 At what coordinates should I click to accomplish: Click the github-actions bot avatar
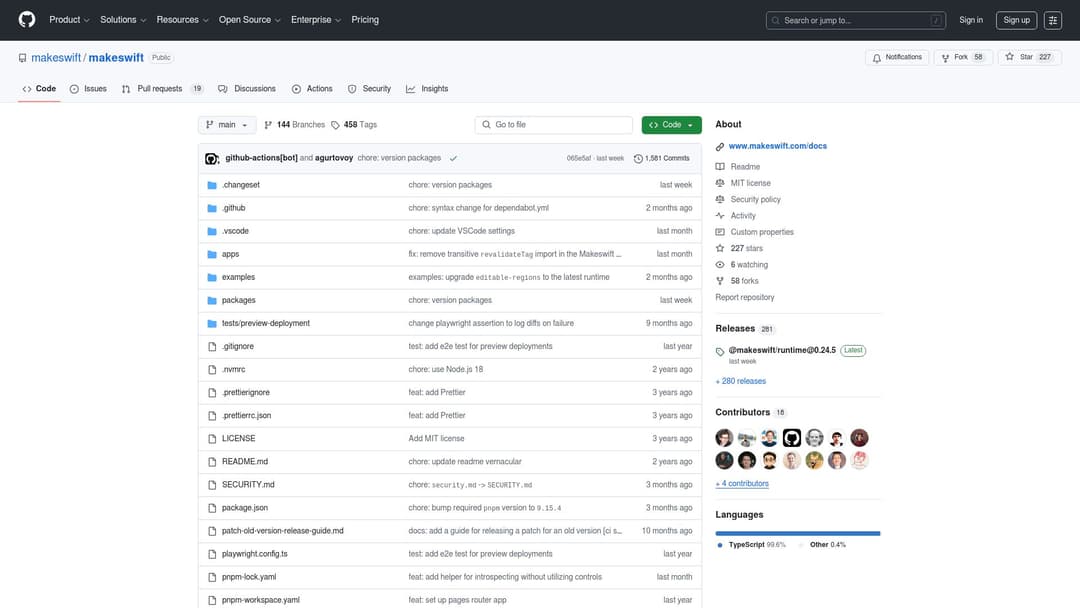click(x=212, y=158)
